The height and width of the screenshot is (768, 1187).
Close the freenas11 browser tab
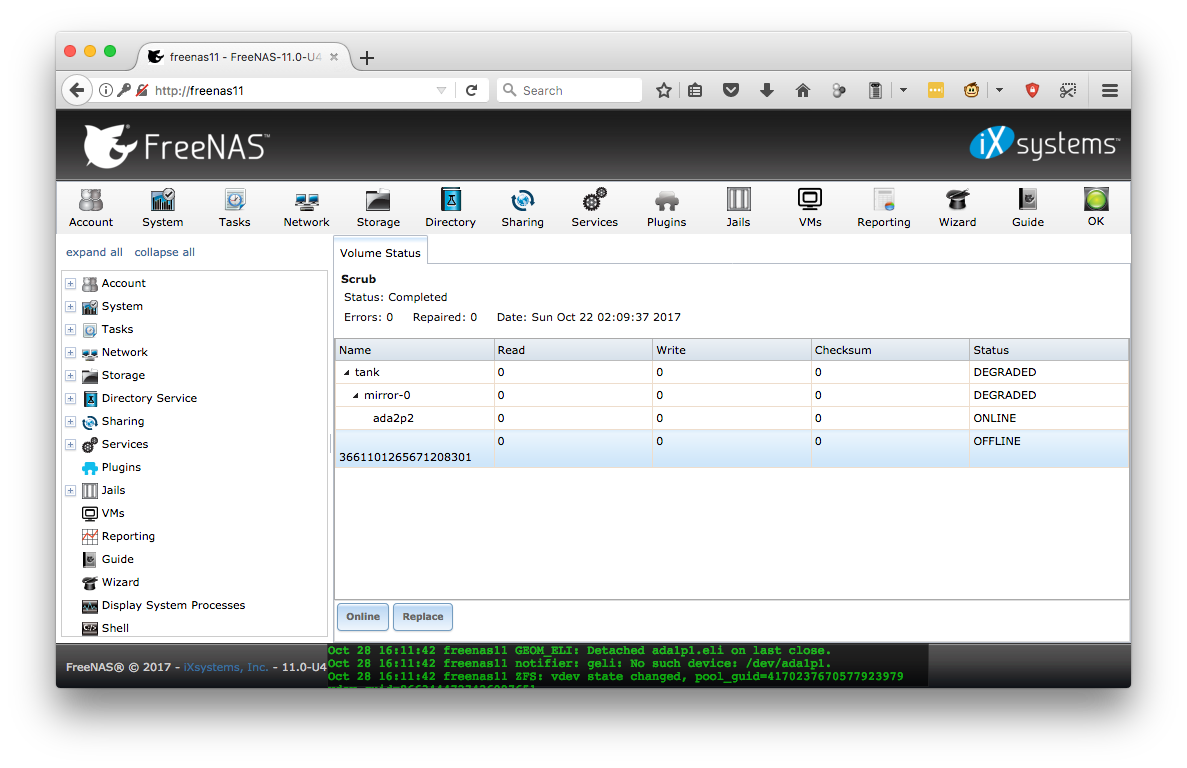tap(334, 57)
